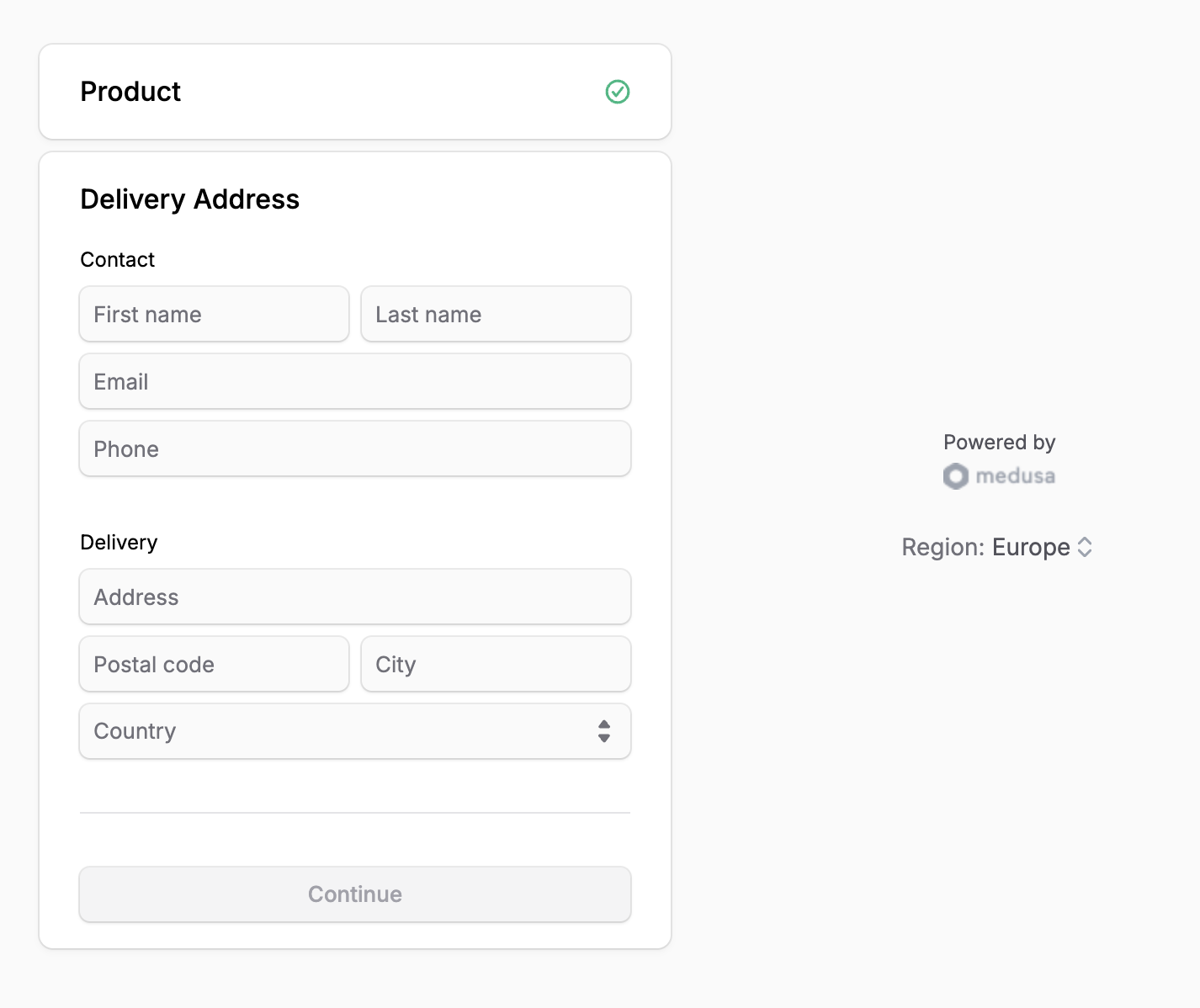This screenshot has height=1008, width=1200.
Task: Expand the Product section
Action: click(x=354, y=92)
